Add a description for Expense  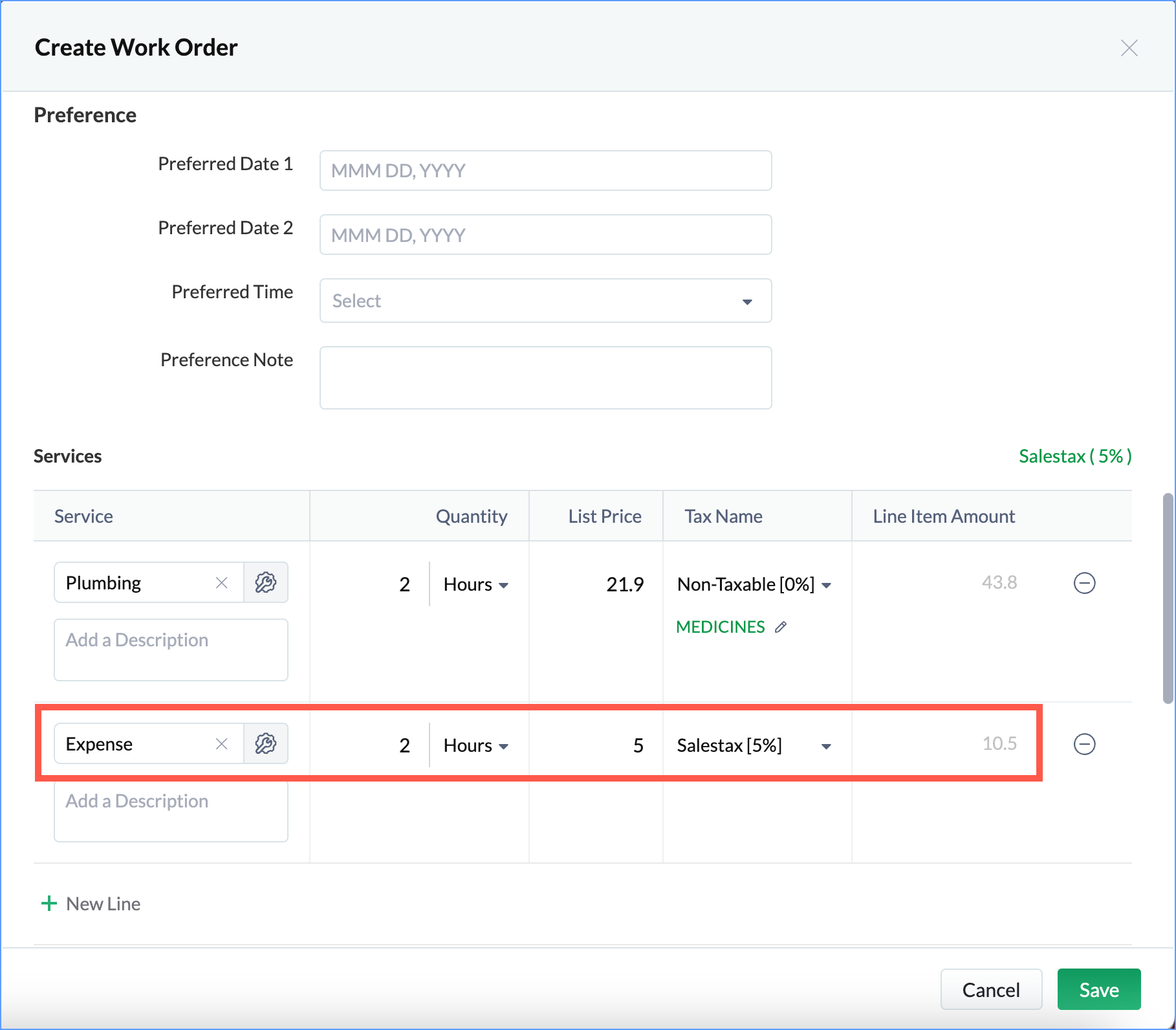[171, 811]
